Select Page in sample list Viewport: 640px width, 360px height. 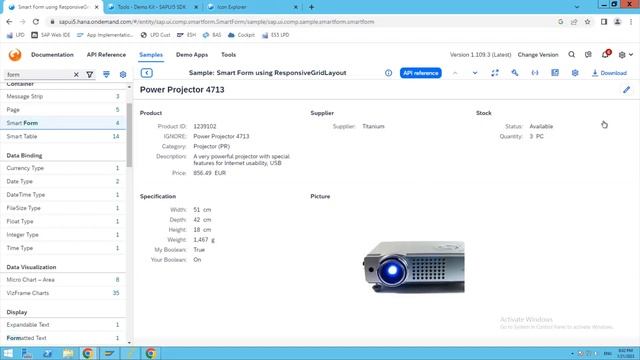pos(63,110)
